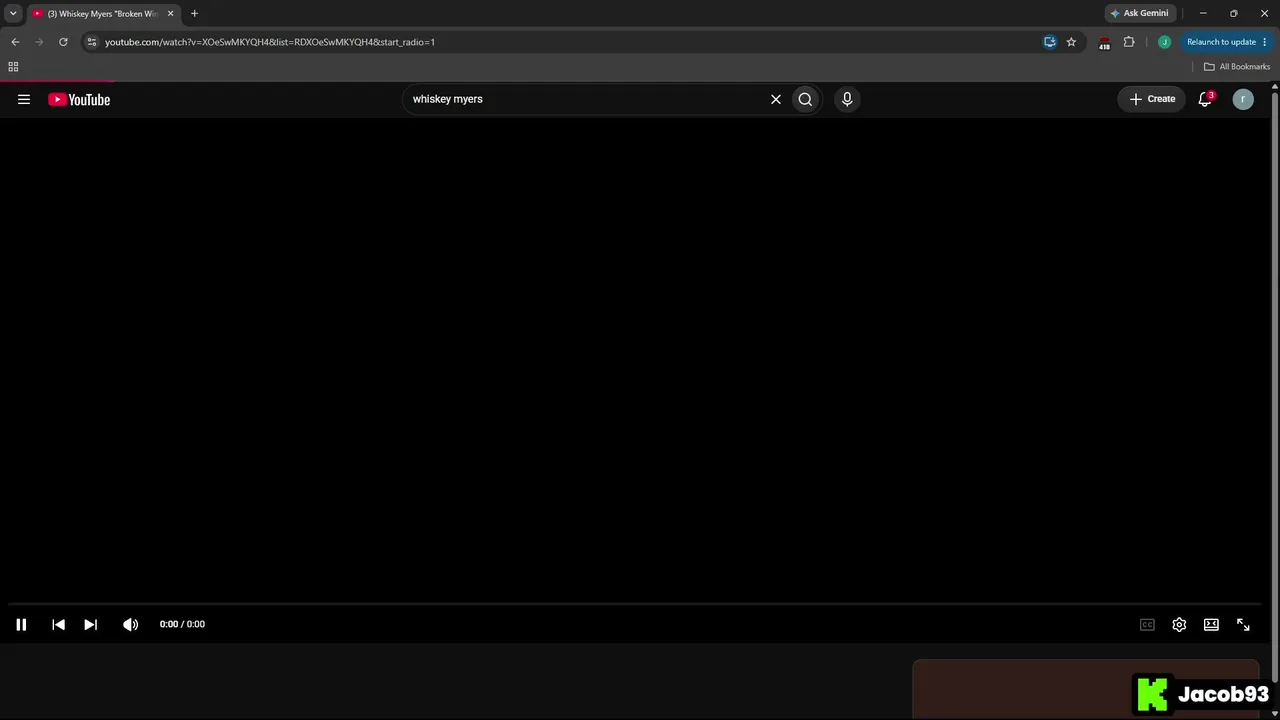Go to YouTube home via logo
Image resolution: width=1280 pixels, height=720 pixels.
click(x=79, y=99)
